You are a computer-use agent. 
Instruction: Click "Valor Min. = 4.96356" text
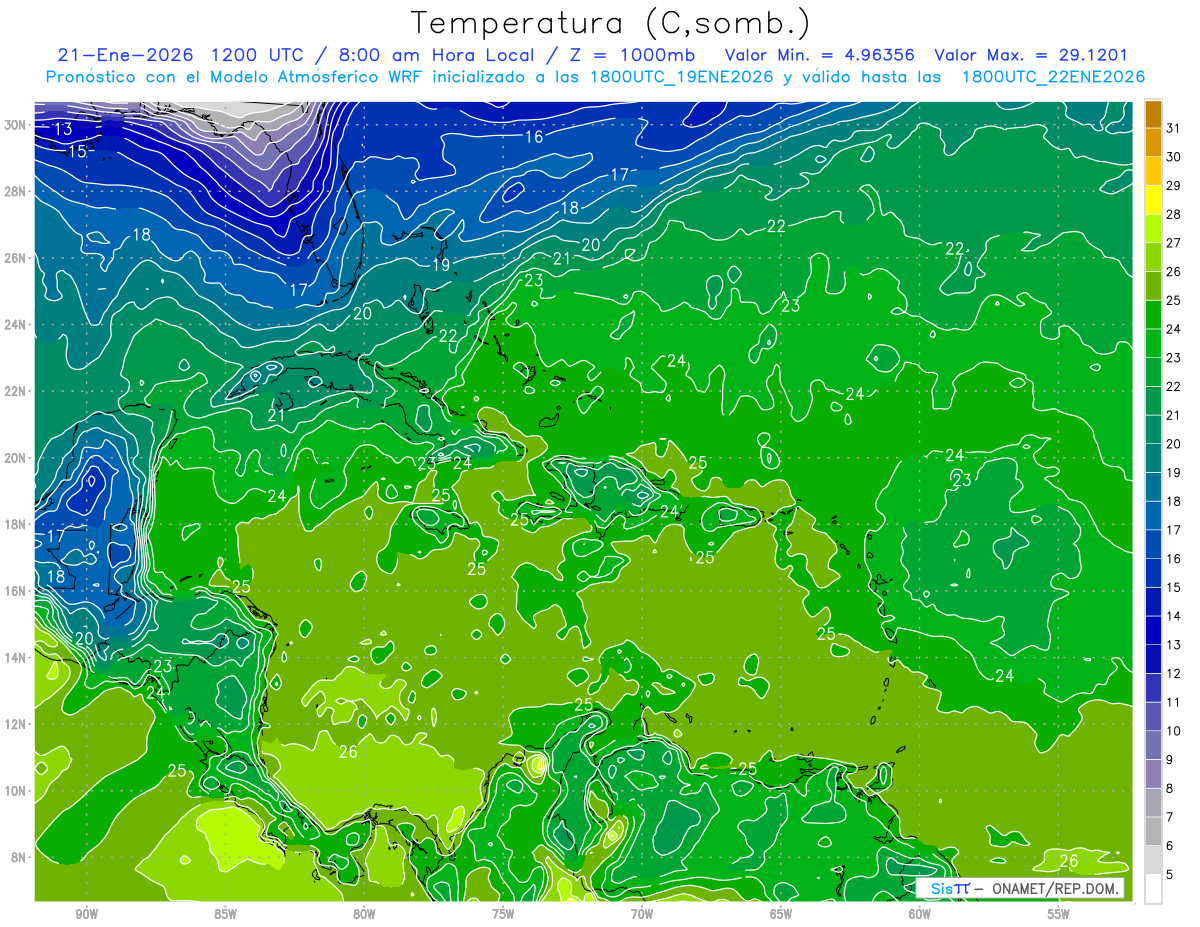(820, 55)
